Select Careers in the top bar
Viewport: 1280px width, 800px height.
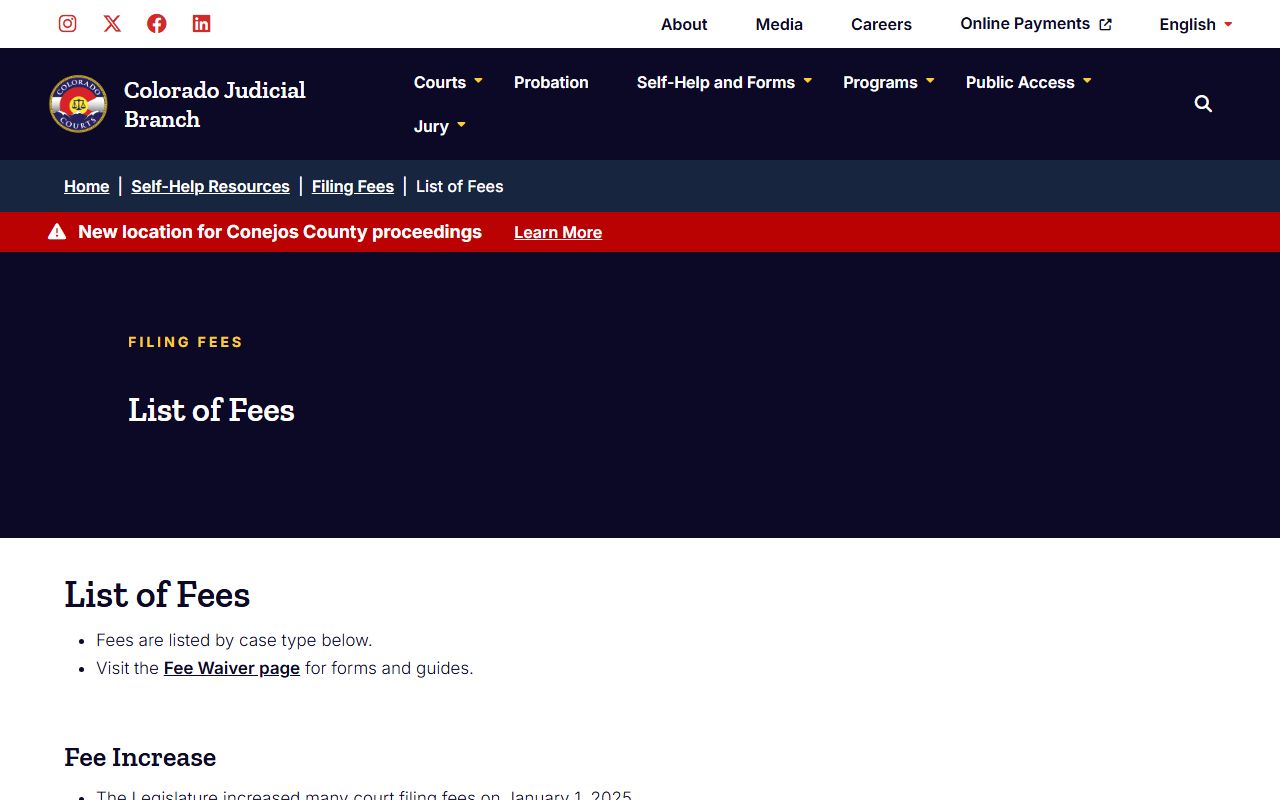(881, 24)
